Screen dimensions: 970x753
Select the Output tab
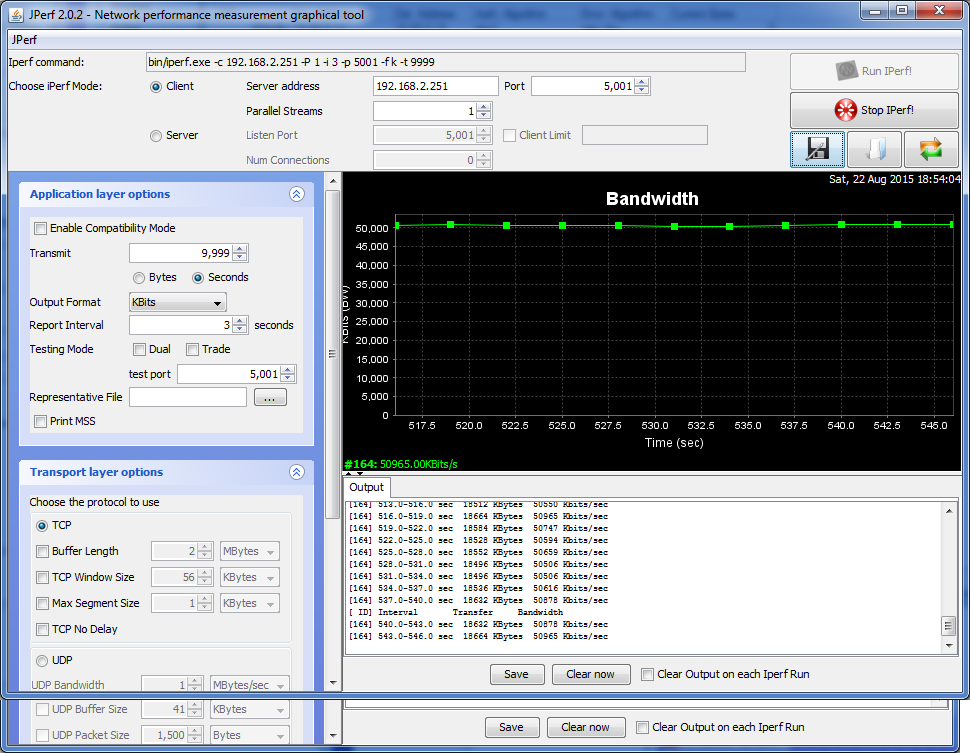tap(366, 487)
